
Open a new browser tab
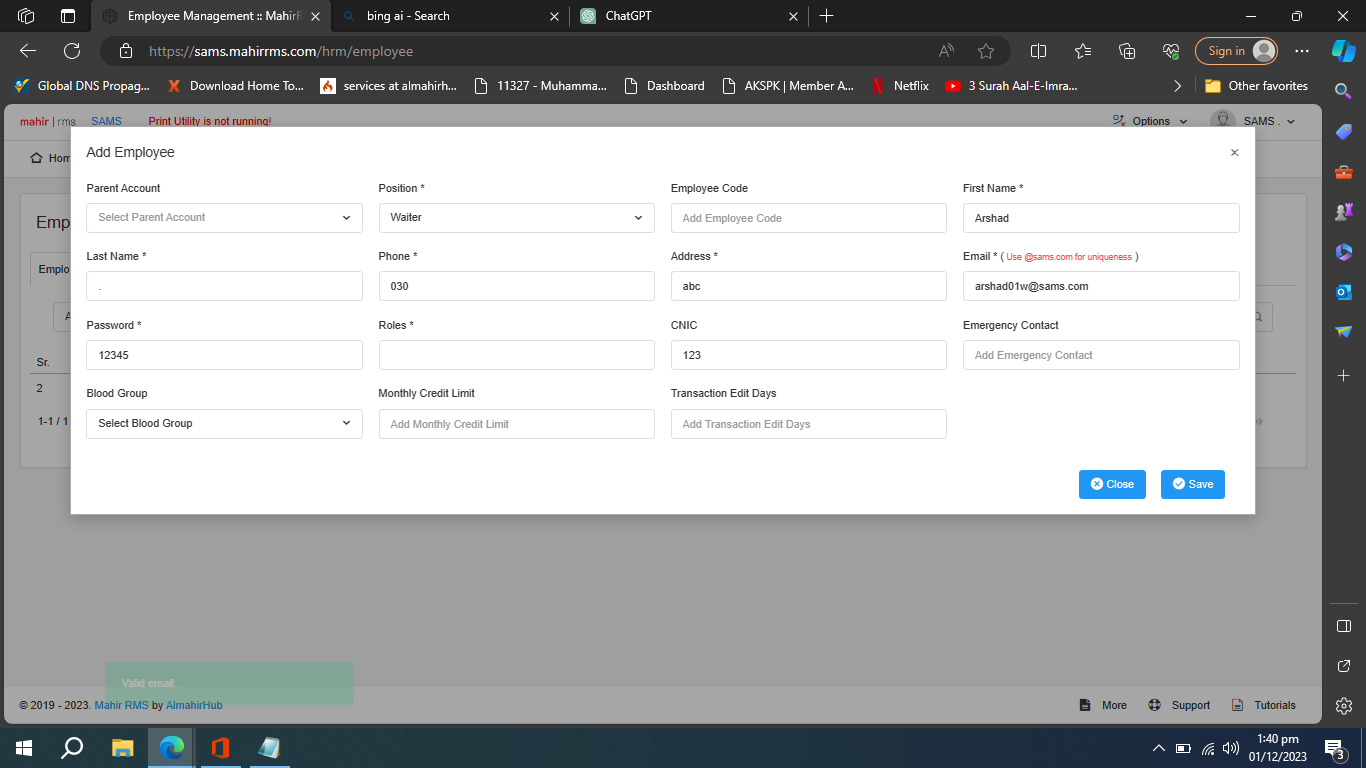coord(827,16)
